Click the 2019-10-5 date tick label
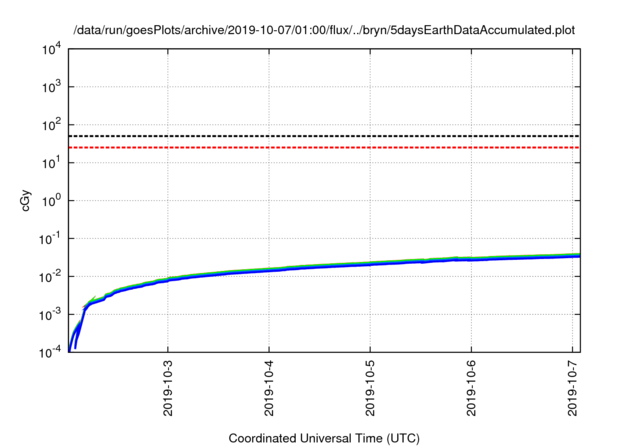This screenshot has width=640, height=448. coord(370,388)
